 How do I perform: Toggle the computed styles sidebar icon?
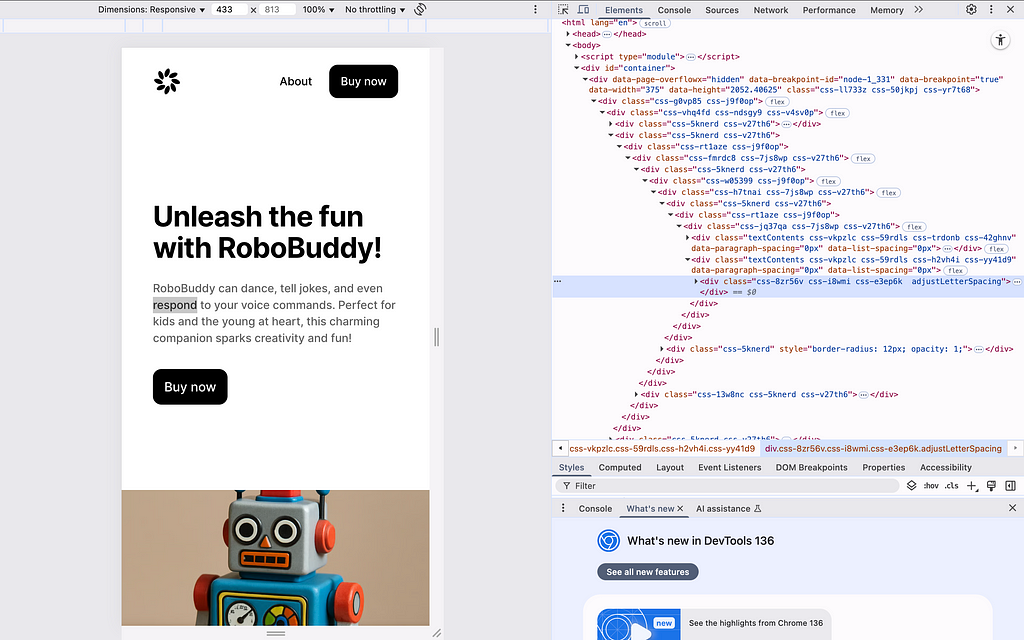tap(1010, 486)
